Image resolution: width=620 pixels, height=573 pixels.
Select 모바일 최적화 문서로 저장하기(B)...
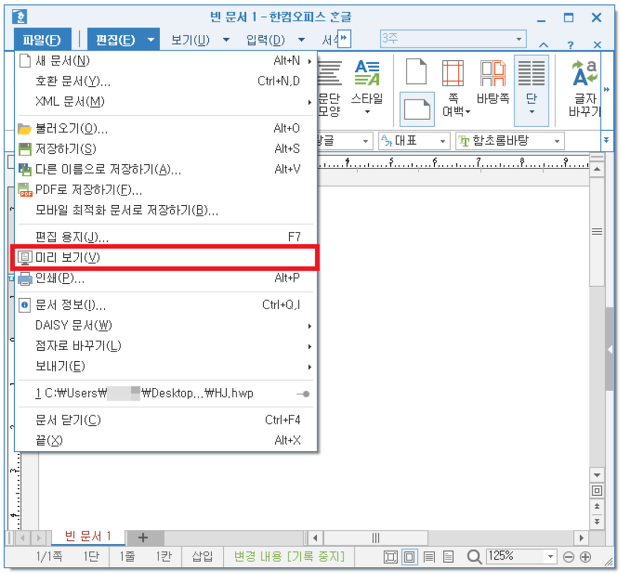click(165, 210)
